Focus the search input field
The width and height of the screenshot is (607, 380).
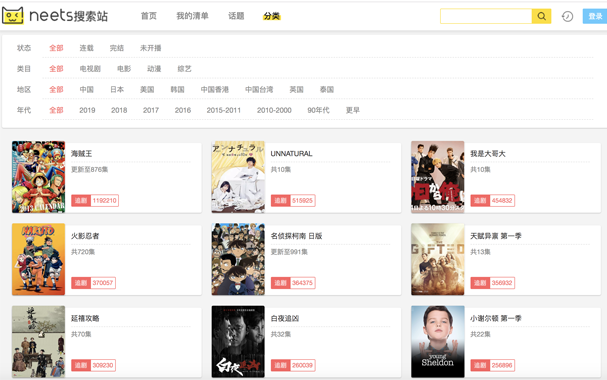(x=486, y=16)
